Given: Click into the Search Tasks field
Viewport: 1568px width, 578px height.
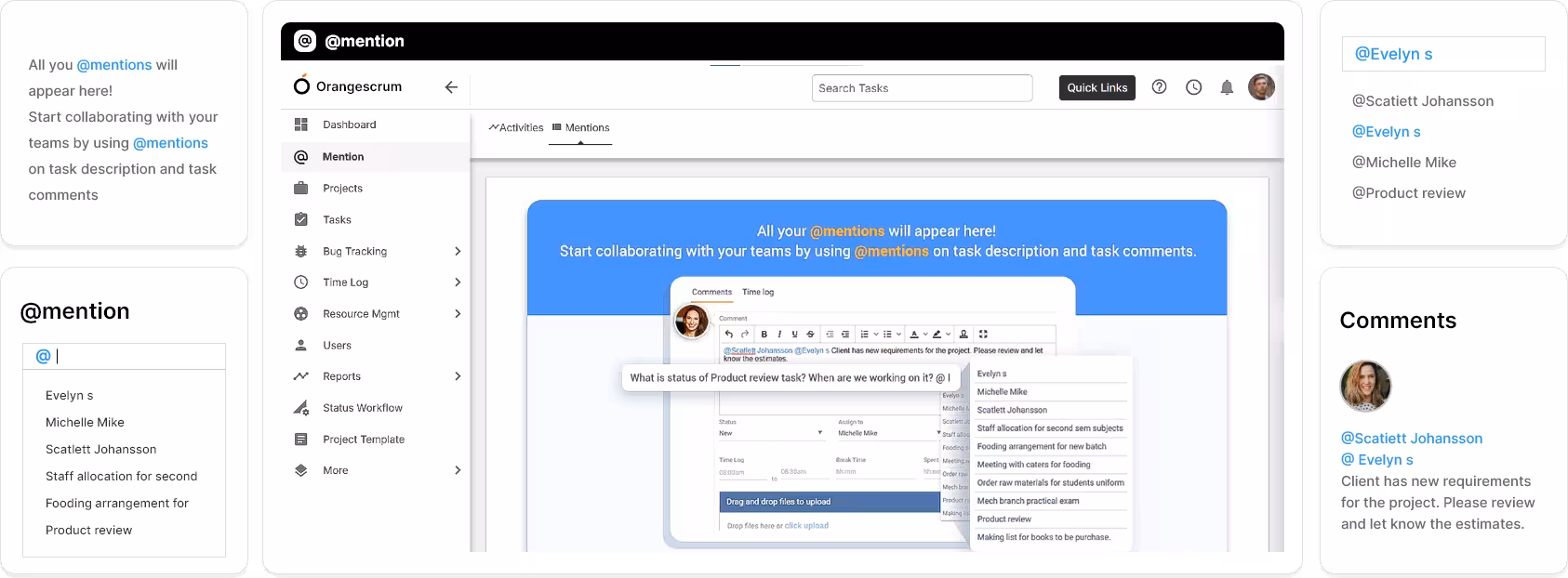Looking at the screenshot, I should 921,88.
